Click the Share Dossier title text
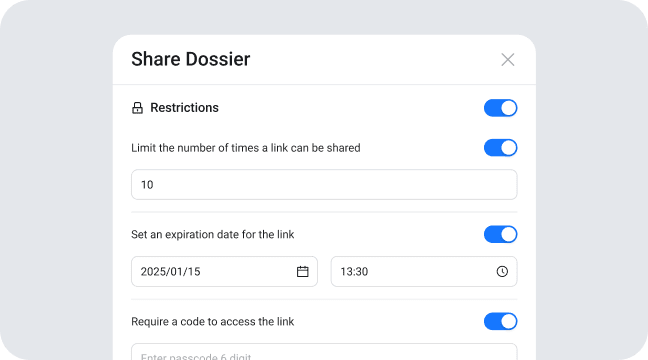This screenshot has height=360, width=648. pos(191,59)
